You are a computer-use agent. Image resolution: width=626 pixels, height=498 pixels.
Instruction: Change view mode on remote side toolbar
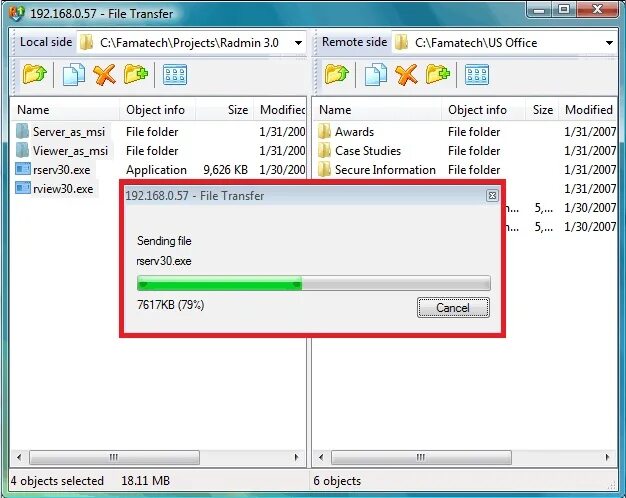[x=477, y=75]
